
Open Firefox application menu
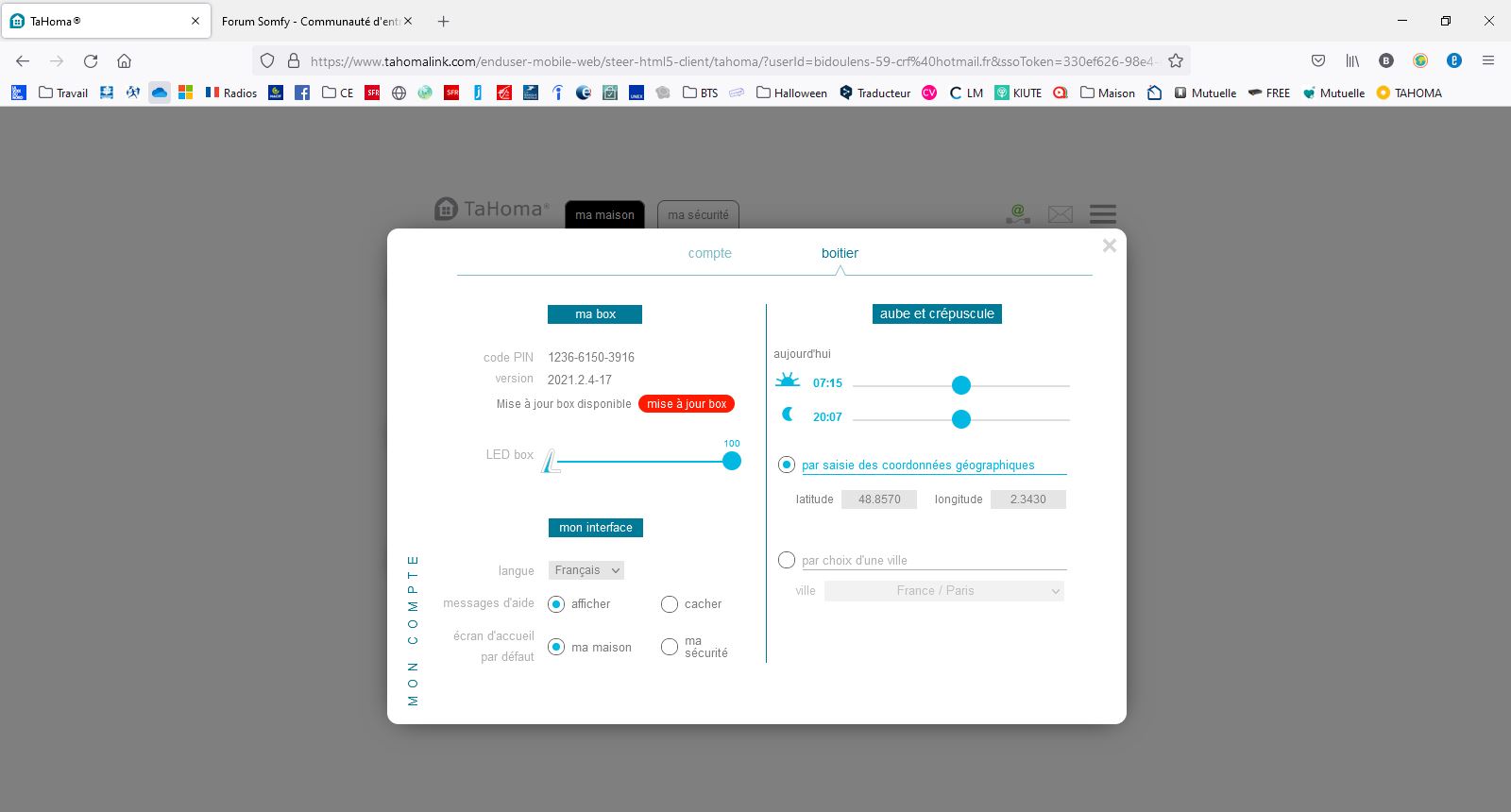[x=1488, y=61]
